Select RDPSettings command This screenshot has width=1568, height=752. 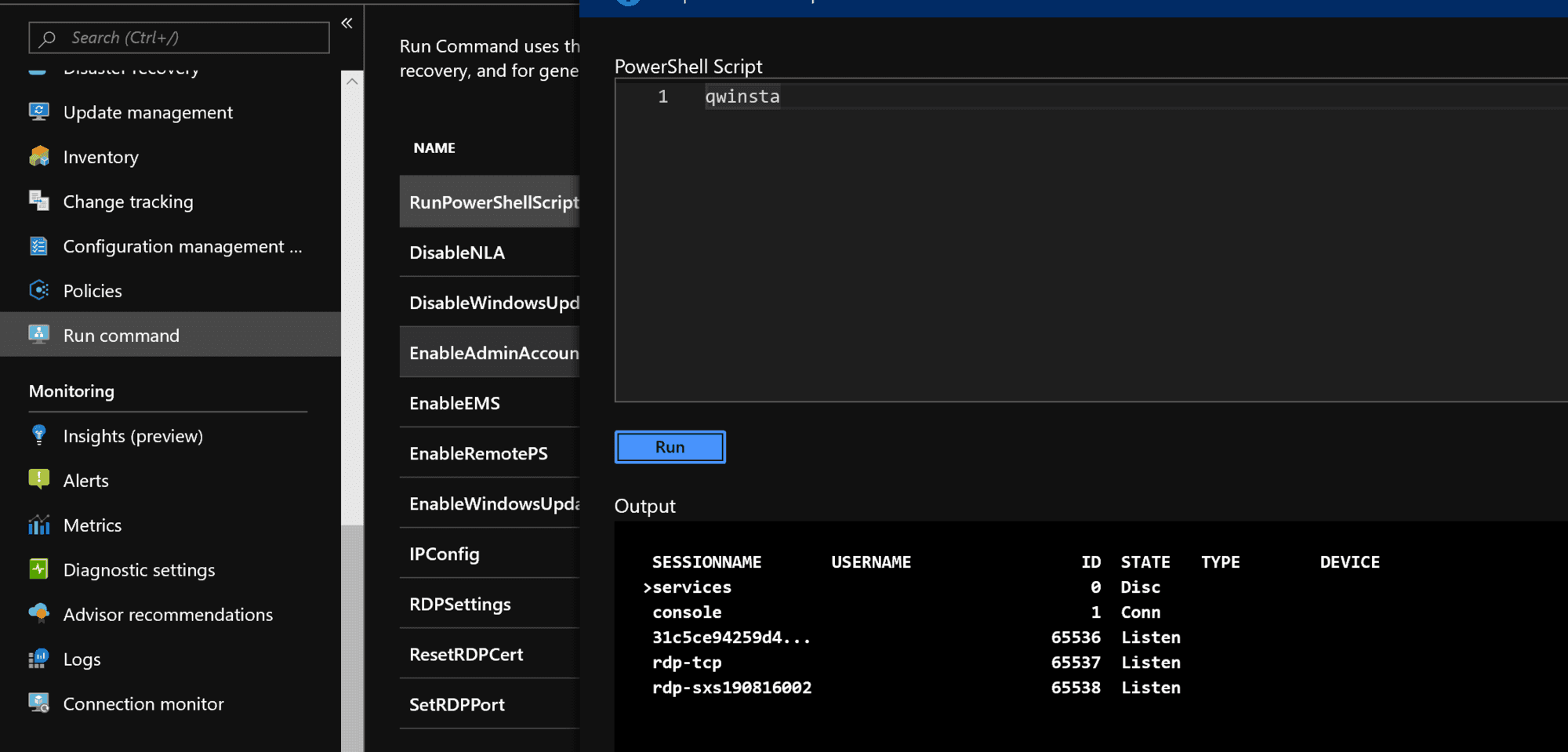tap(489, 603)
